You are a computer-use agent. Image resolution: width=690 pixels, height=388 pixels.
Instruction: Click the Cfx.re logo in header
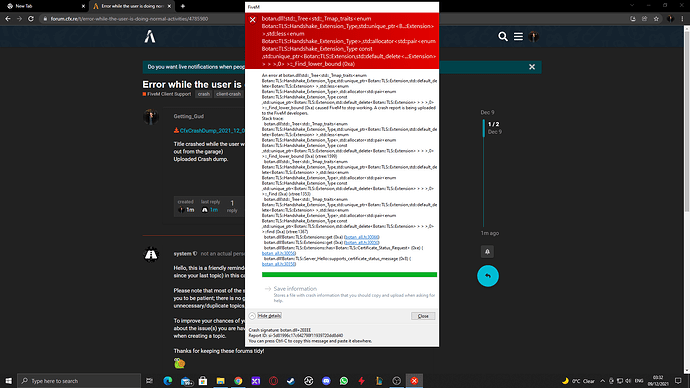[150, 37]
